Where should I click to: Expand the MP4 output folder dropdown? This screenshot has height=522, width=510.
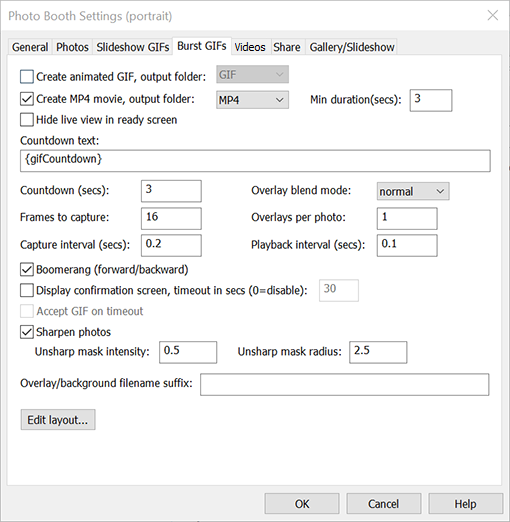coord(252,100)
